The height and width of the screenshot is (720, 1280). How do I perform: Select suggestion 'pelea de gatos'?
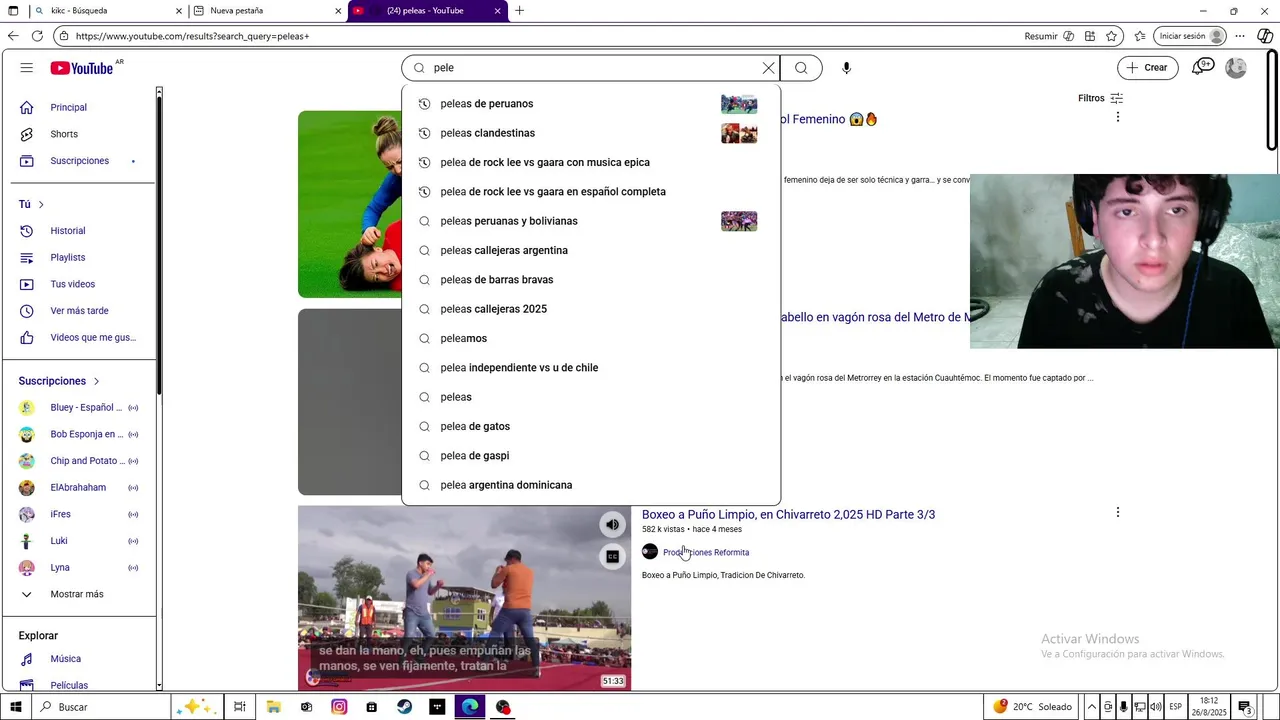591,426
